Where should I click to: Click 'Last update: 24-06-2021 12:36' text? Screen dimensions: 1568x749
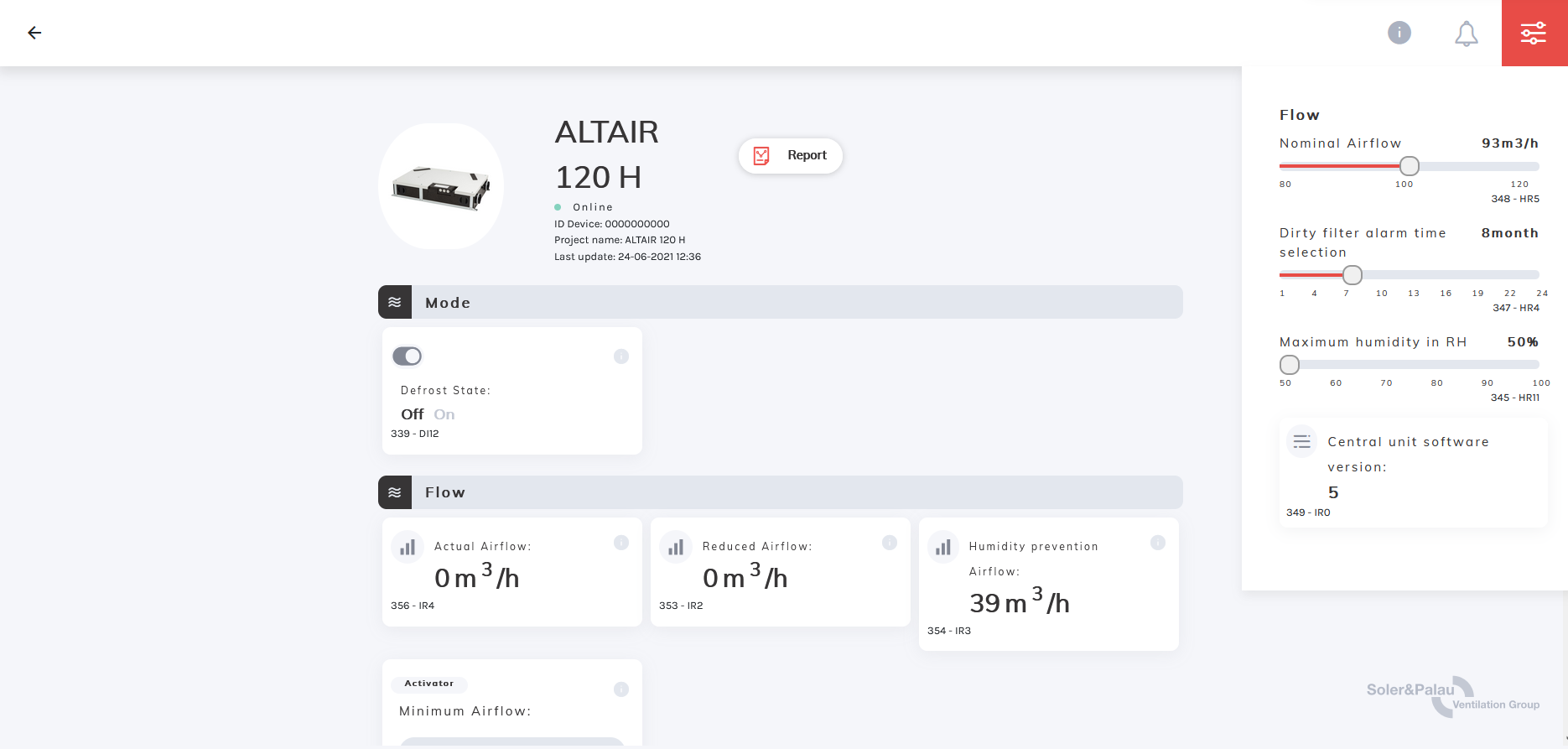(x=627, y=257)
